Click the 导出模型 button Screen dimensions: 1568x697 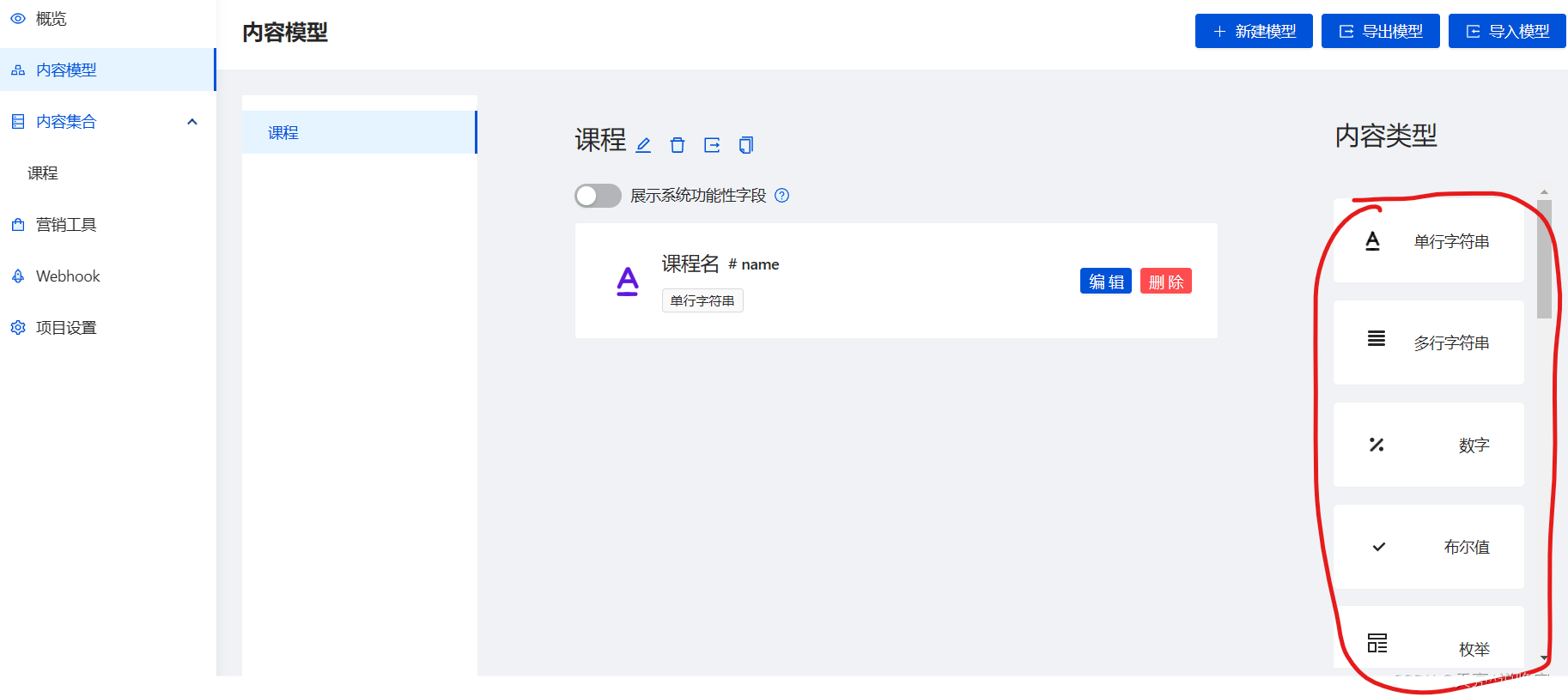(x=1381, y=31)
